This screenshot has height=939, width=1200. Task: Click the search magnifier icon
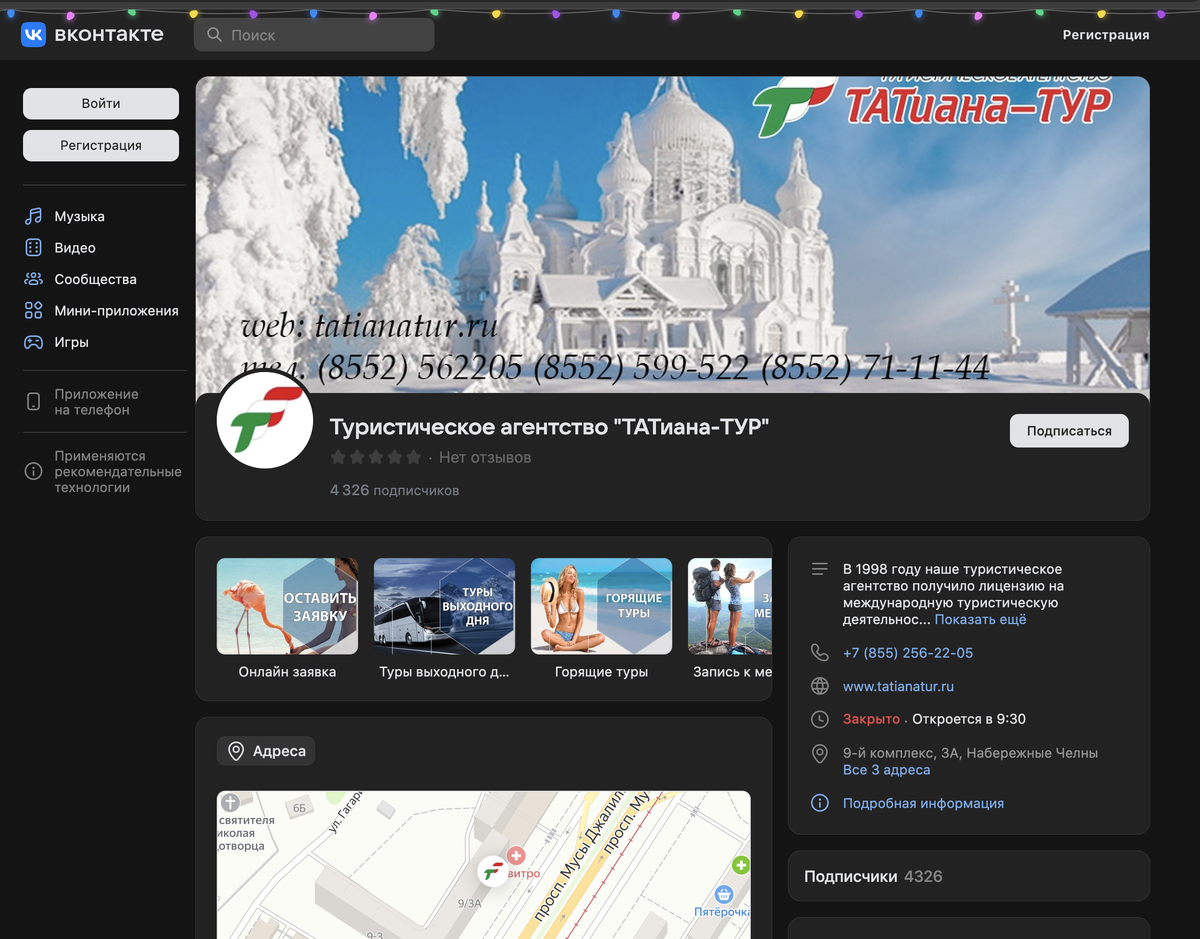[x=214, y=35]
